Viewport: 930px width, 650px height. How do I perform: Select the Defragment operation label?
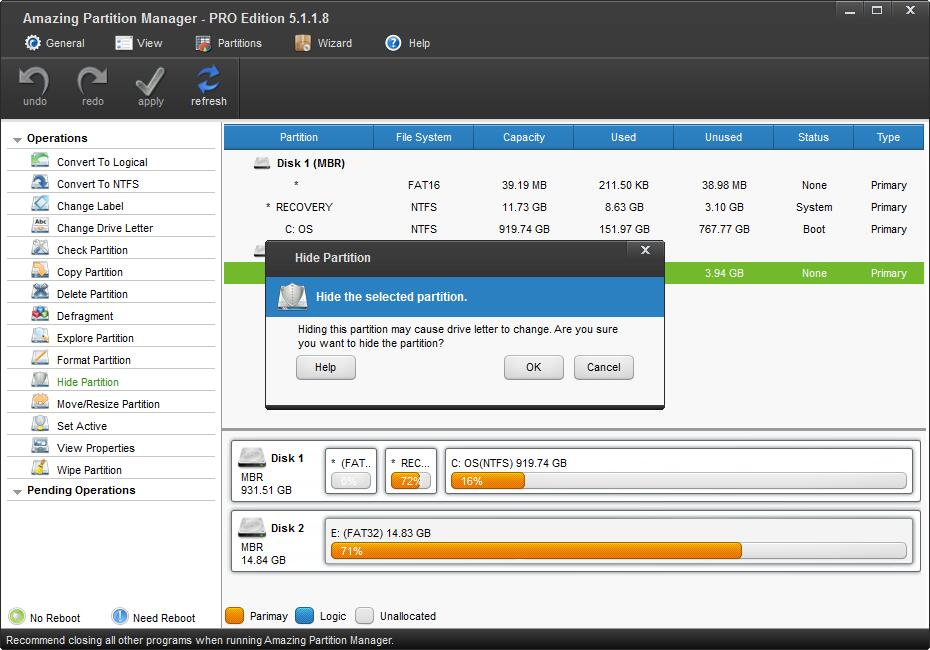point(85,316)
